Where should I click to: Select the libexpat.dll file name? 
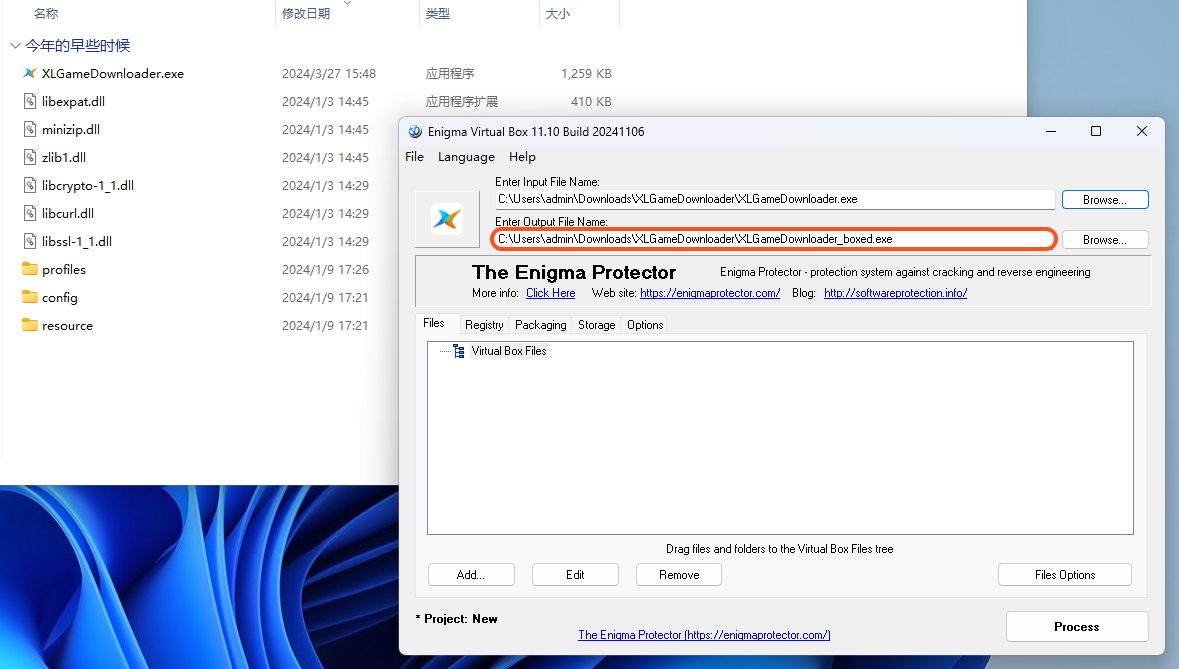pos(74,101)
